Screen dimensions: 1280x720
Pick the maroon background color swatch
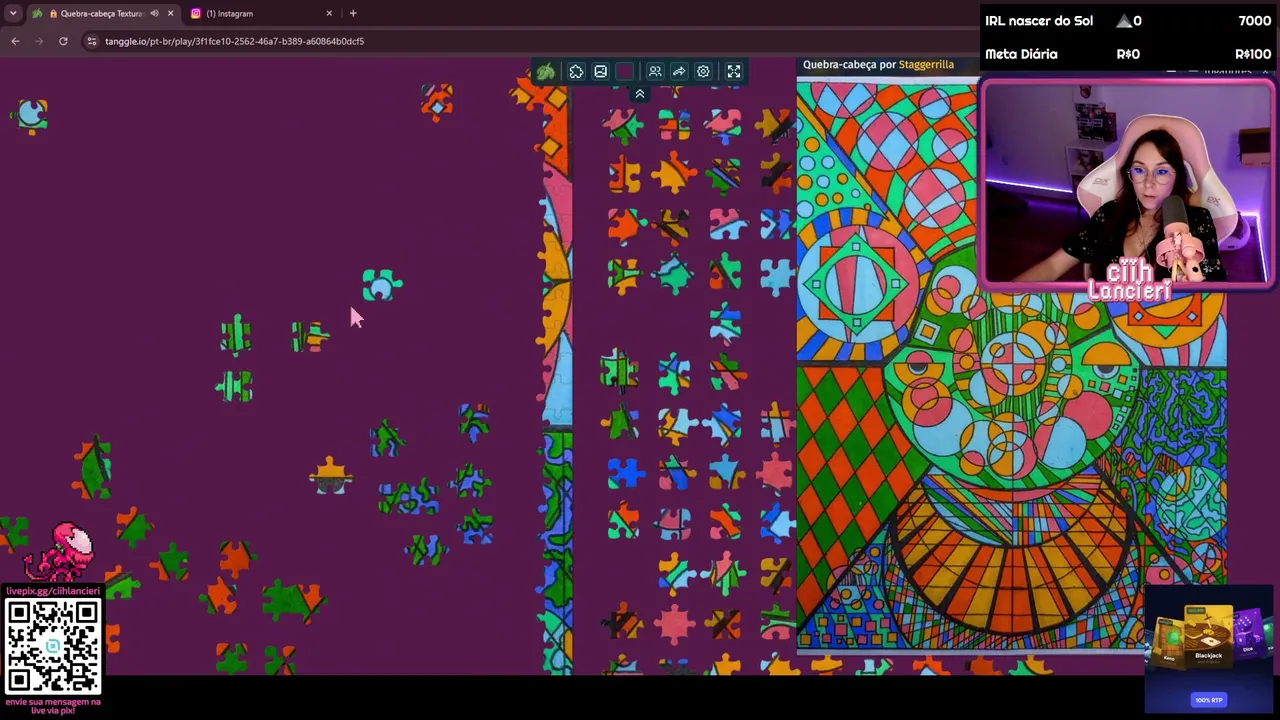625,72
